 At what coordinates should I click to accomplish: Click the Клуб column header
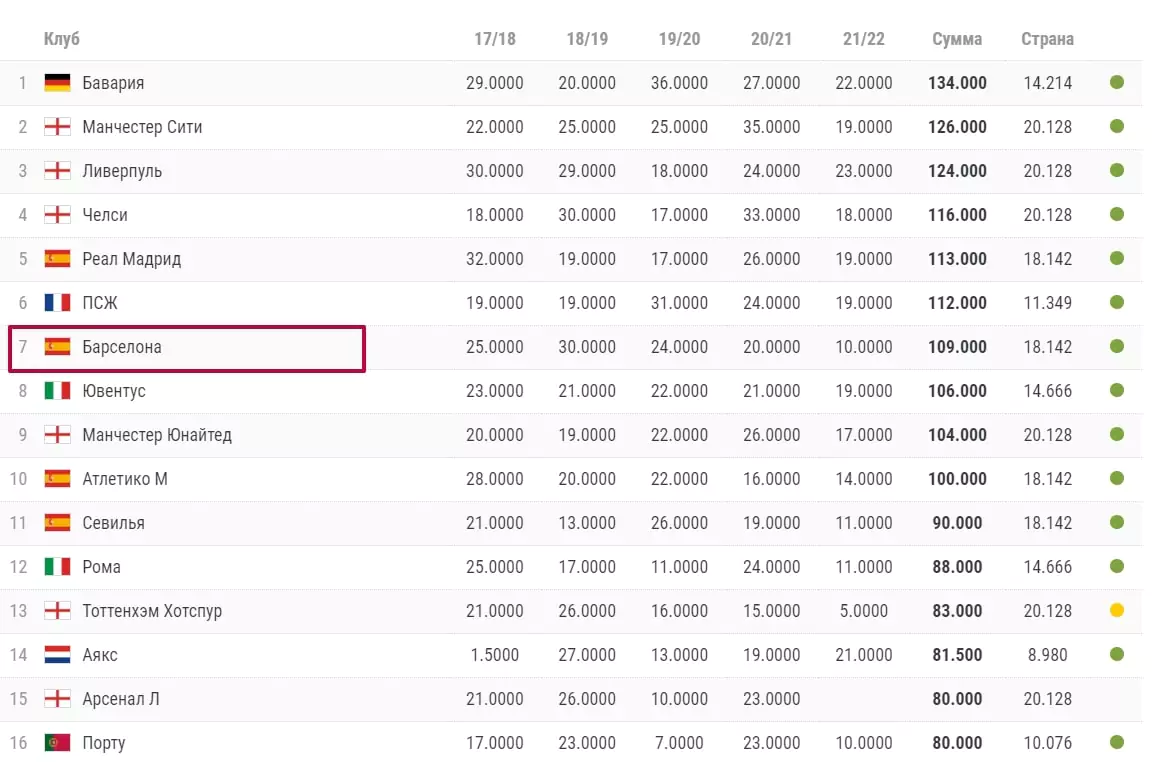click(62, 38)
